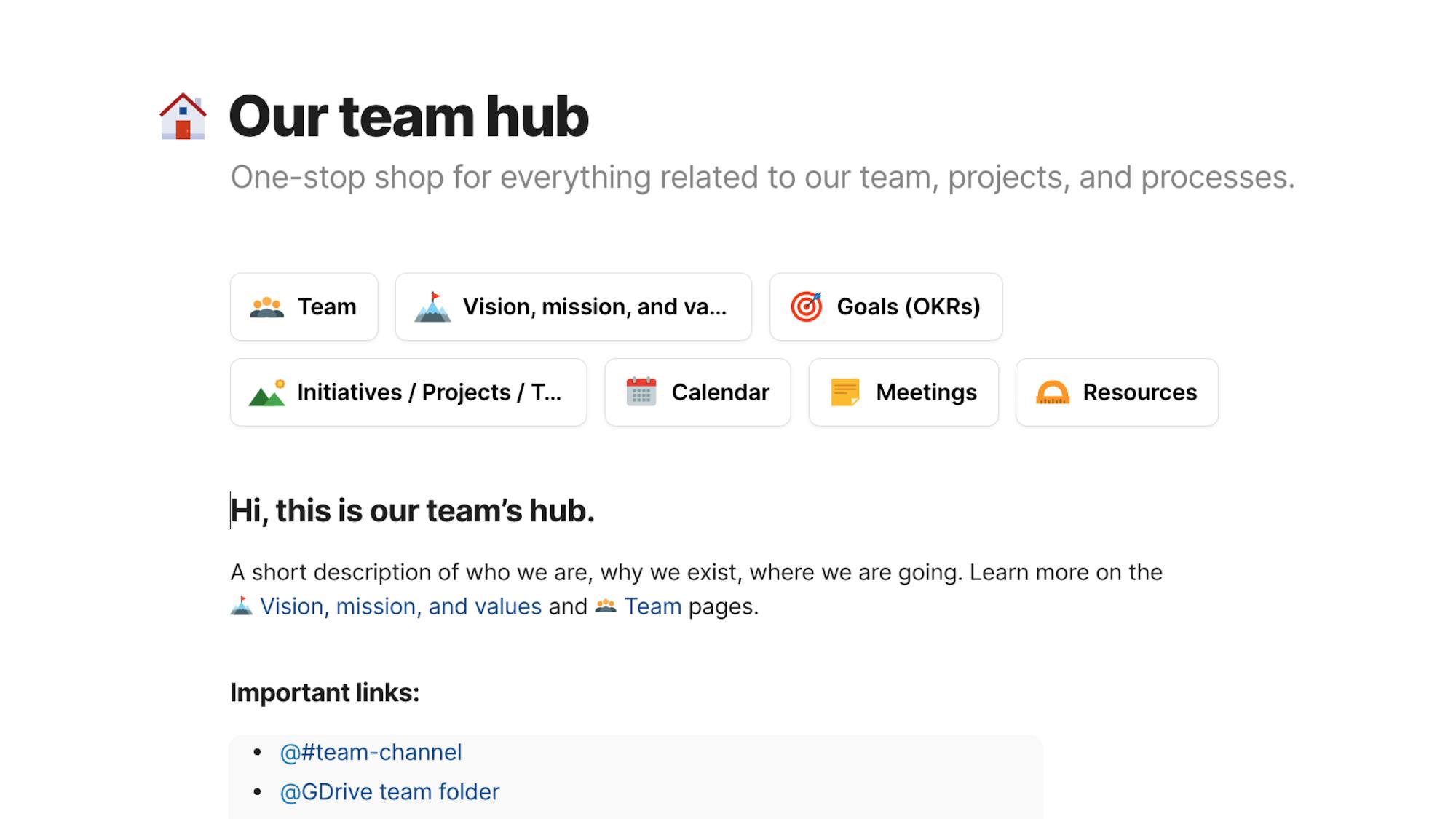
Task: Follow the inline Team page link
Action: click(652, 606)
